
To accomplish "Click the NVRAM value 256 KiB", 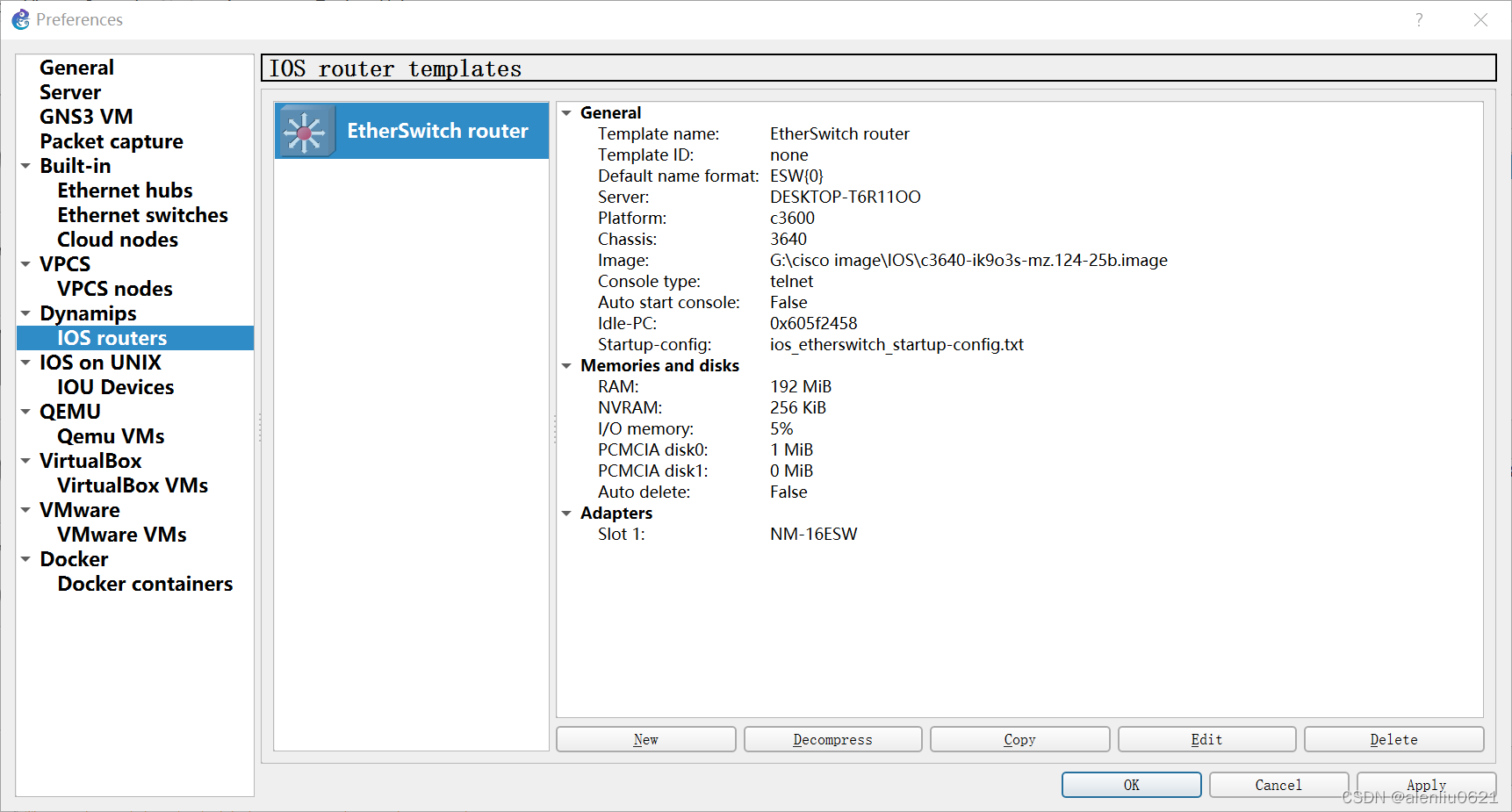I will pos(798,408).
